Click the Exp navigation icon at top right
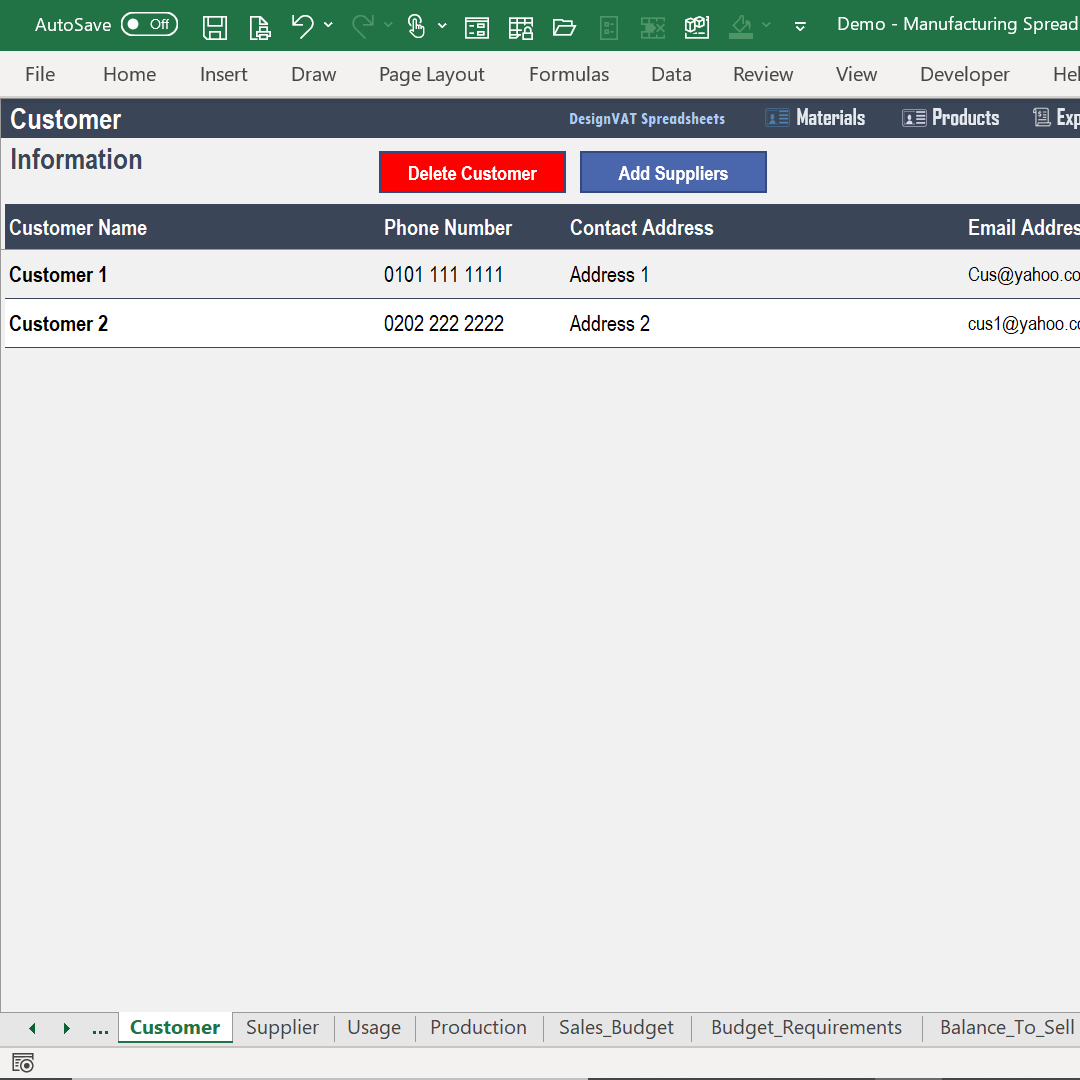Screen dimensions: 1080x1080 click(x=1040, y=117)
